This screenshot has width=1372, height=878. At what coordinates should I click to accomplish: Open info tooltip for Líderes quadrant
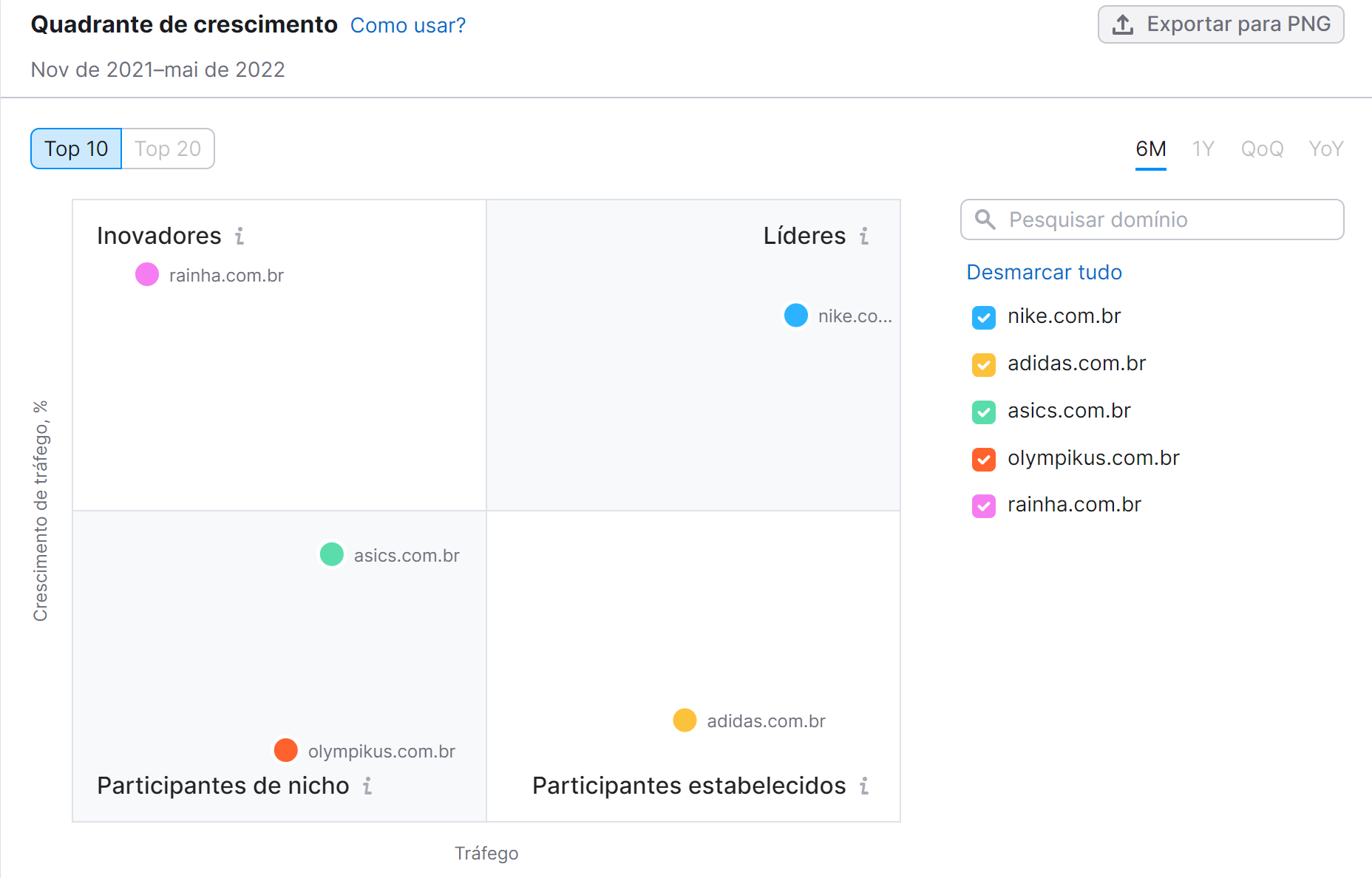point(864,236)
